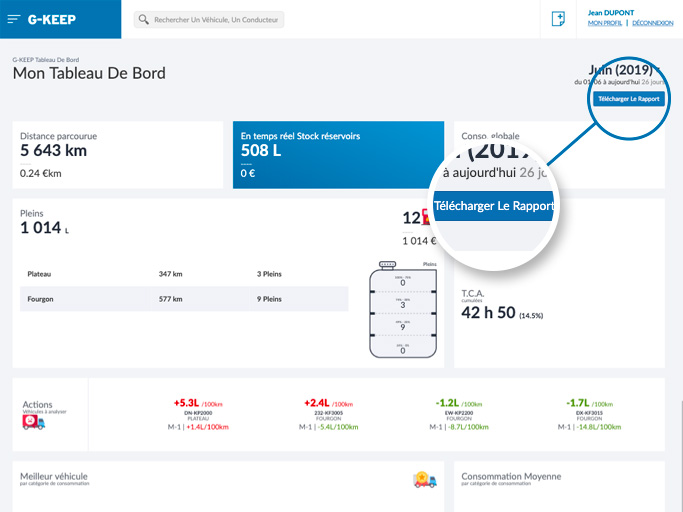The image size is (683, 512).
Task: Select the Plateau row in the table
Action: 183,273
